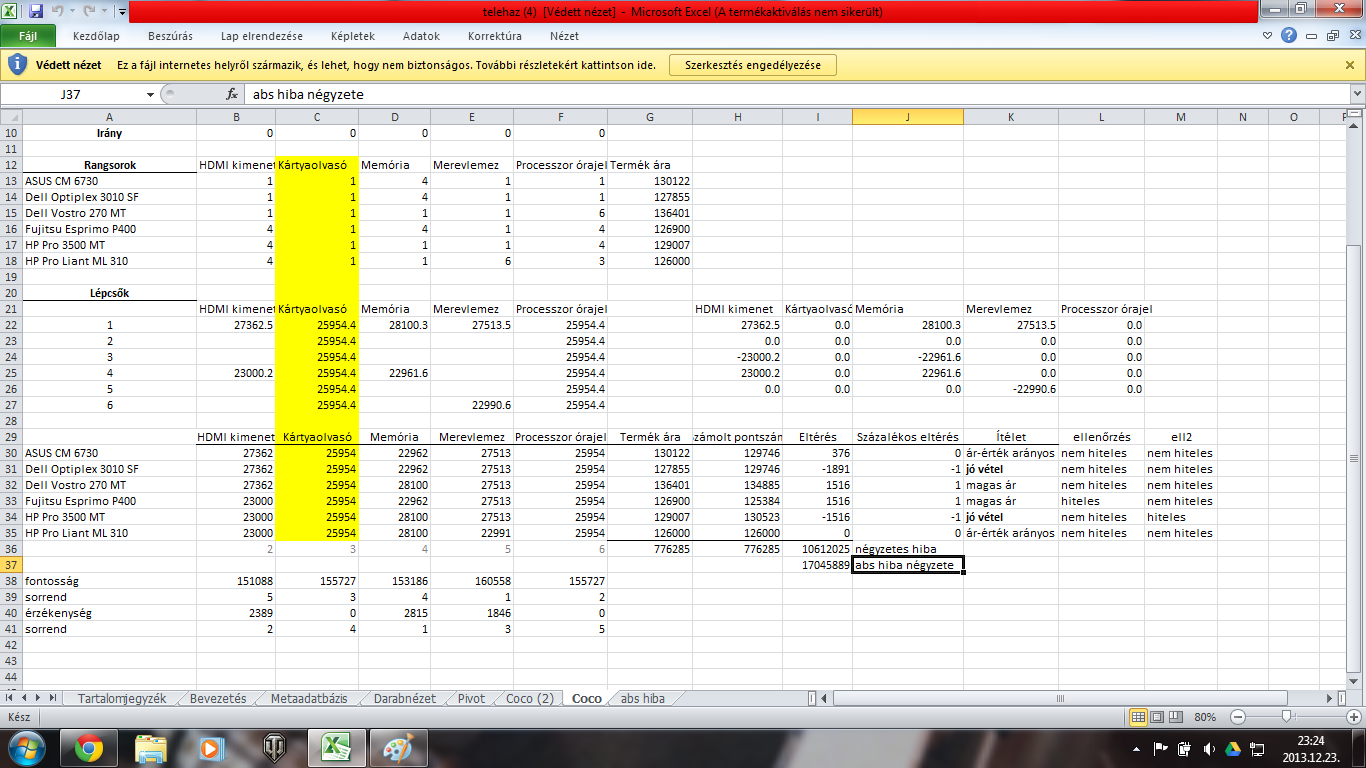Screen dimensions: 1366x768
Task: Open the Customize Quick Access Toolbar arrow
Action: [x=122, y=13]
